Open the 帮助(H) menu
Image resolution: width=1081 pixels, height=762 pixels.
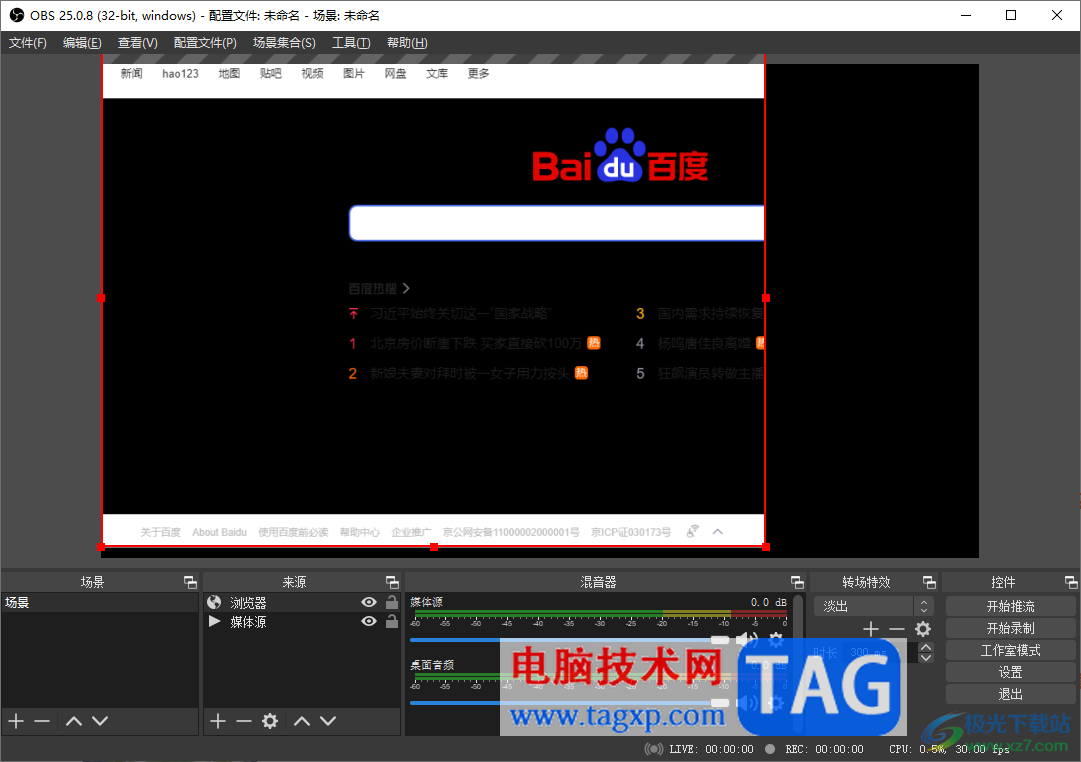(x=407, y=43)
